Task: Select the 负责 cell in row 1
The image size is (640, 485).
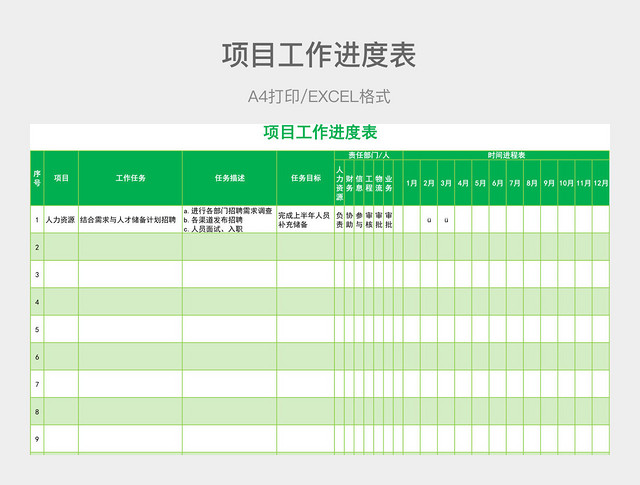Action: [x=340, y=220]
